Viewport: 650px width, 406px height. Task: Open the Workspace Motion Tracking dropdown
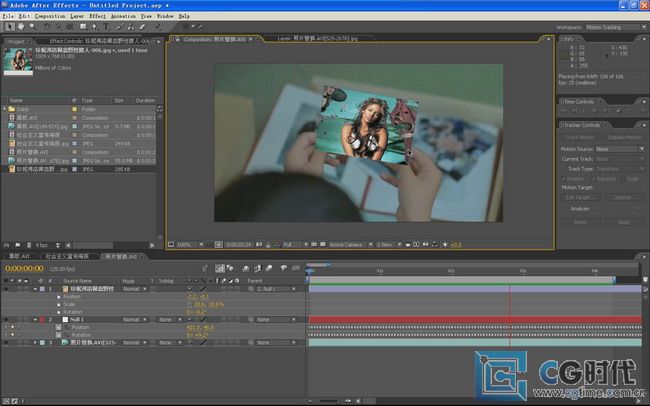tap(616, 27)
